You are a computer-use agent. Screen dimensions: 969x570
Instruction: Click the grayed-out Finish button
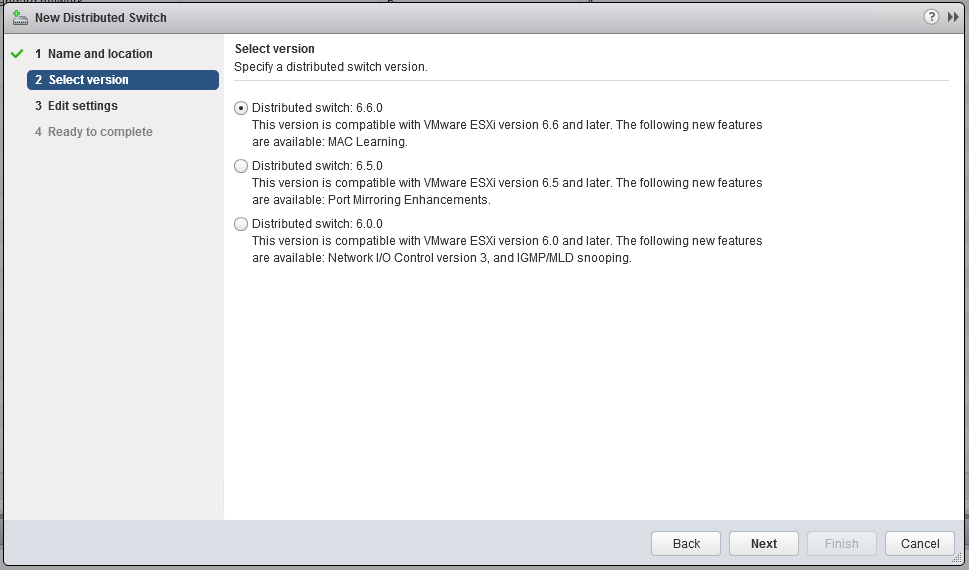(x=842, y=543)
